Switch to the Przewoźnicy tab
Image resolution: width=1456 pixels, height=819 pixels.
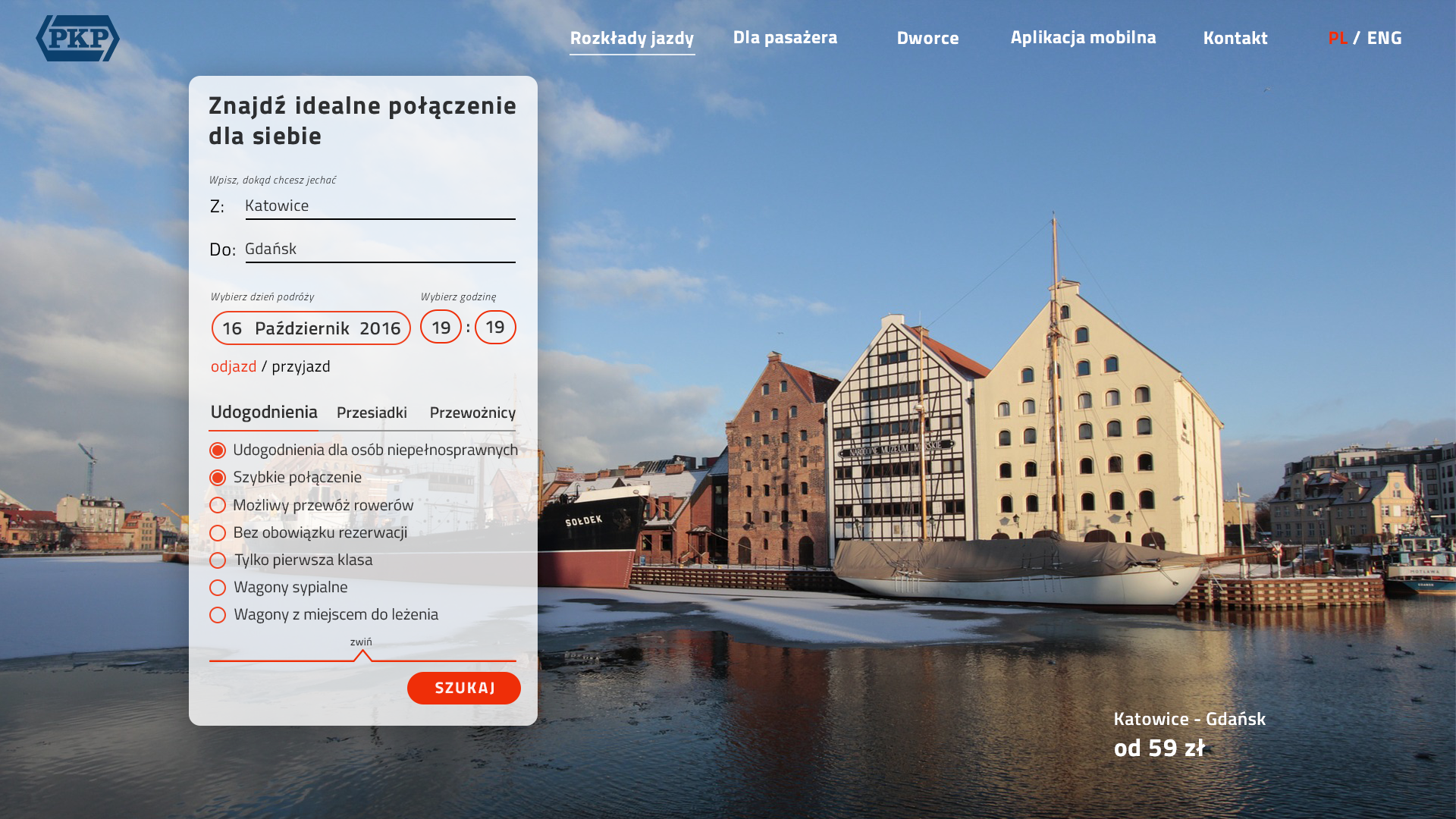472,413
